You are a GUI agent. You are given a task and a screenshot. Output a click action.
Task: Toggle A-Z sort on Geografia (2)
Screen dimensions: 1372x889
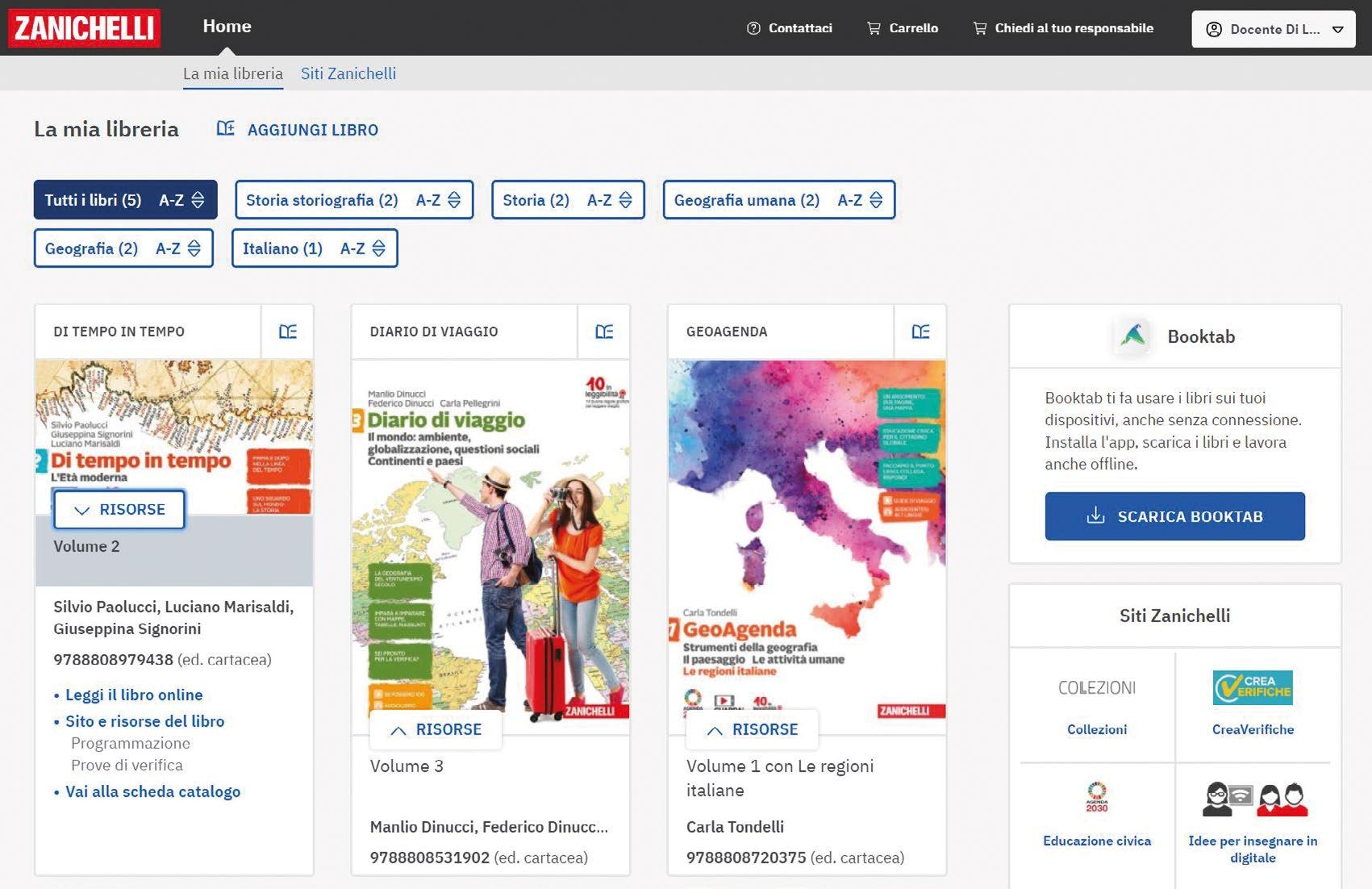(x=178, y=248)
